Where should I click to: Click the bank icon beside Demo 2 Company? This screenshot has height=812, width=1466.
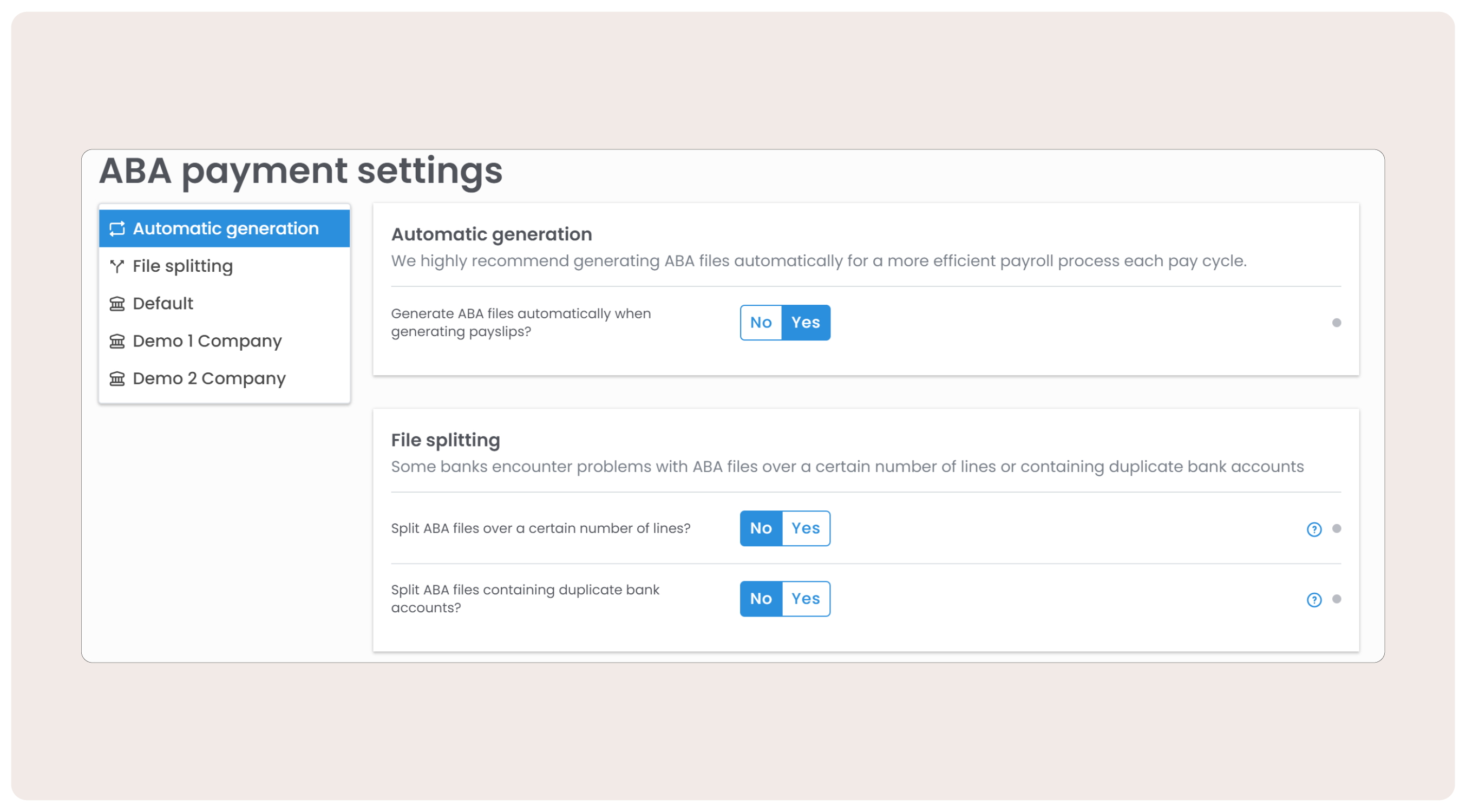117,379
